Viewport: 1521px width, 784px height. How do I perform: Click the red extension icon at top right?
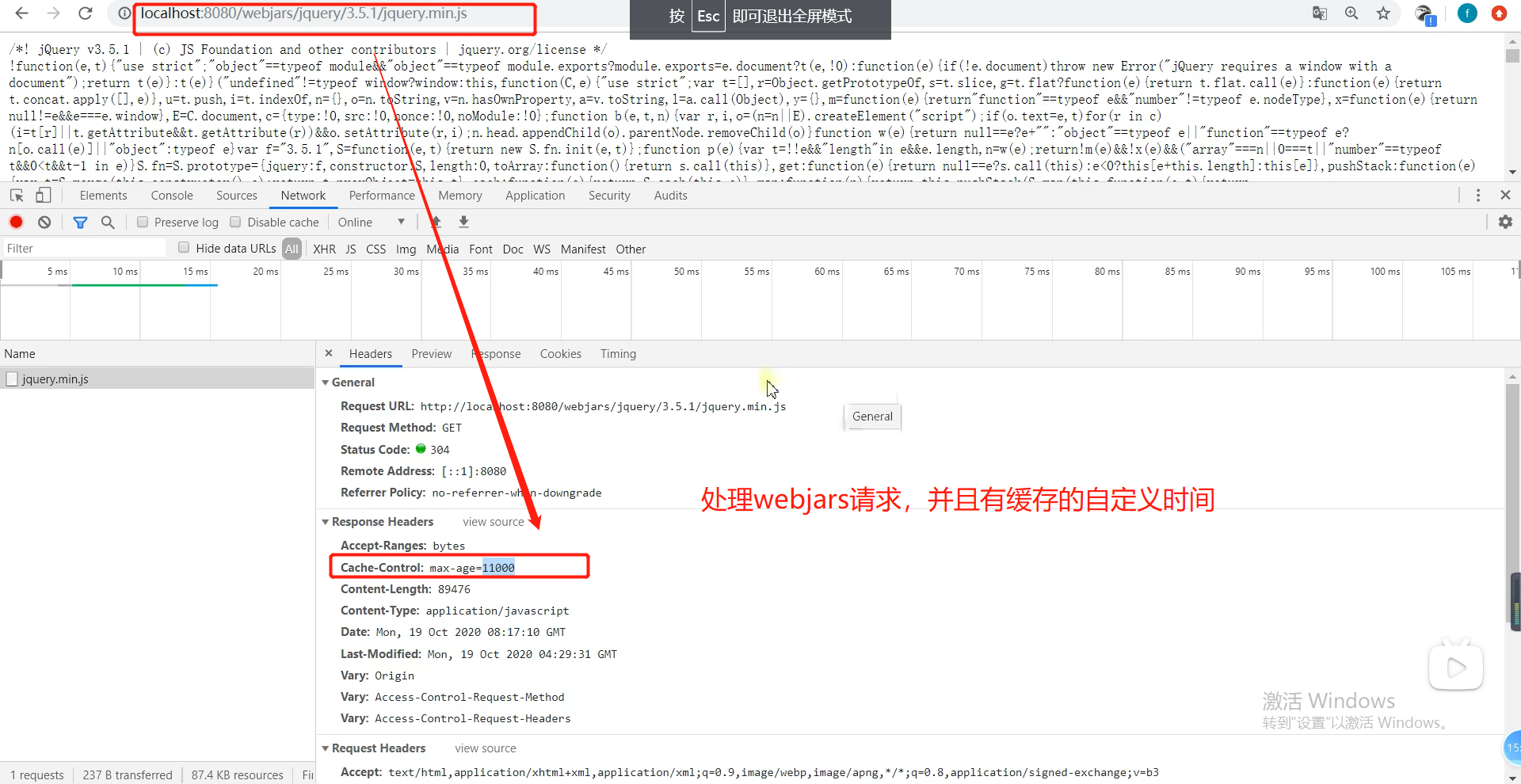[x=1499, y=13]
